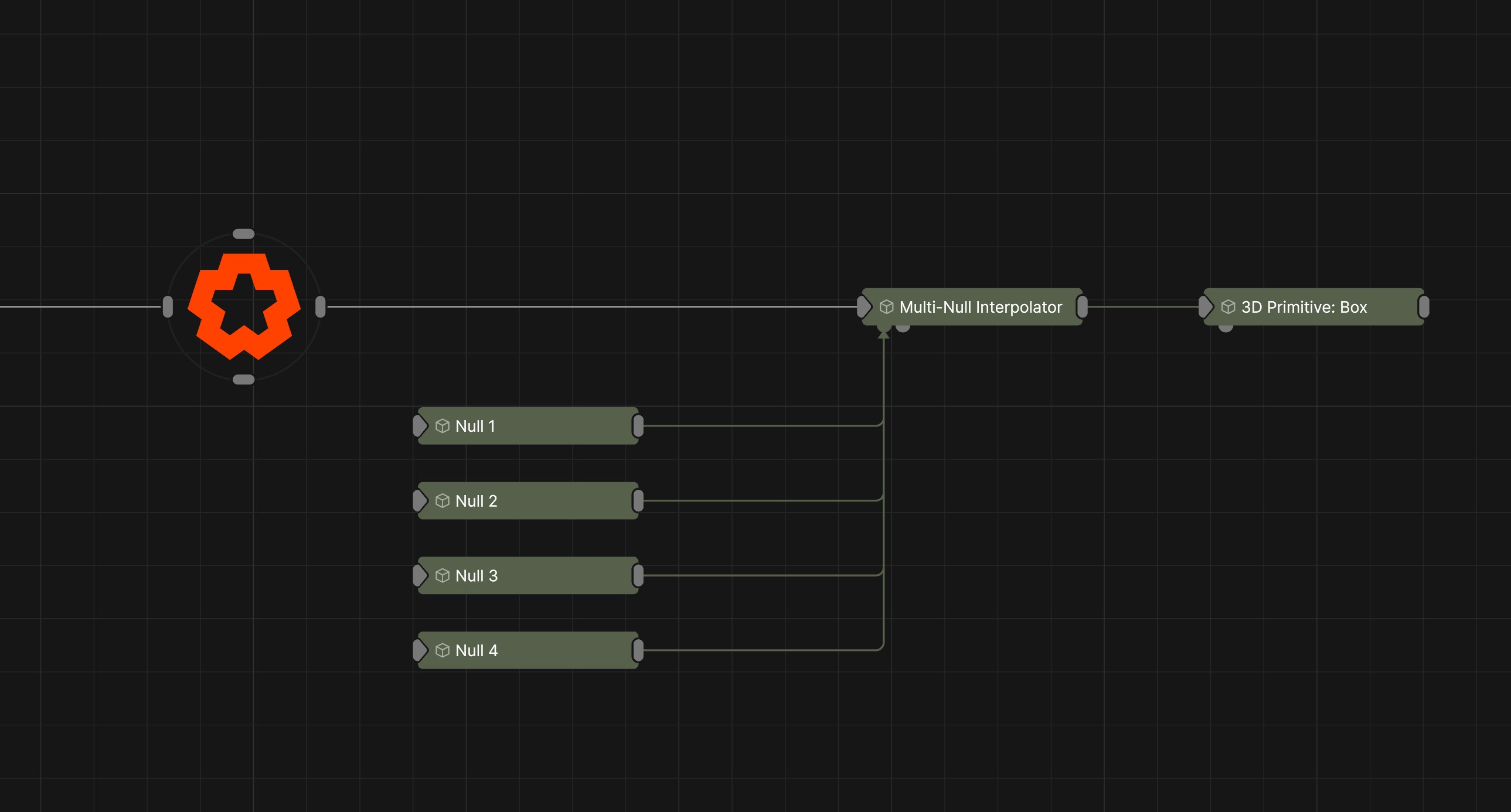This screenshot has width=1511, height=812.
Task: Click the root node's bottom connector port
Action: pyautogui.click(x=243, y=379)
